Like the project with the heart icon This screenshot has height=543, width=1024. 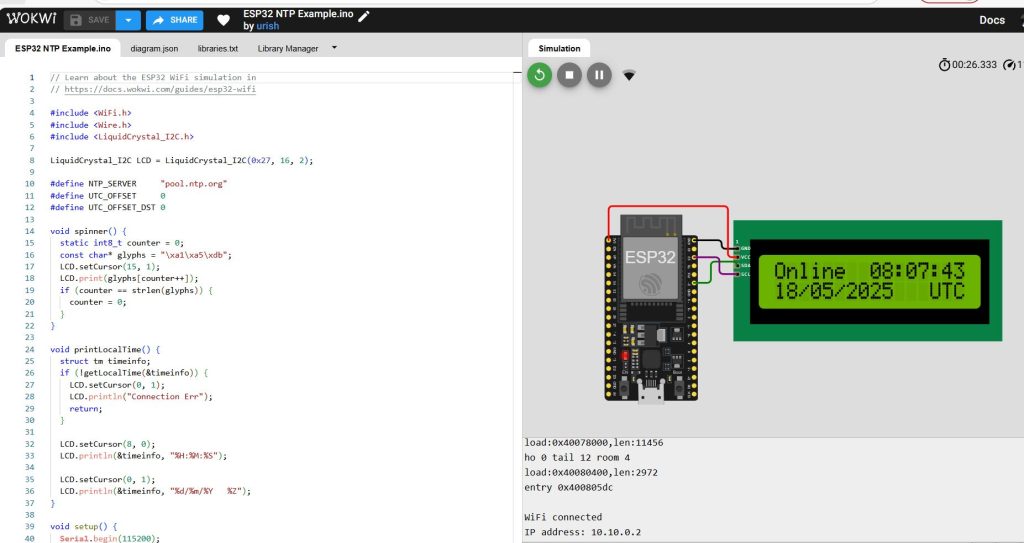coord(223,20)
